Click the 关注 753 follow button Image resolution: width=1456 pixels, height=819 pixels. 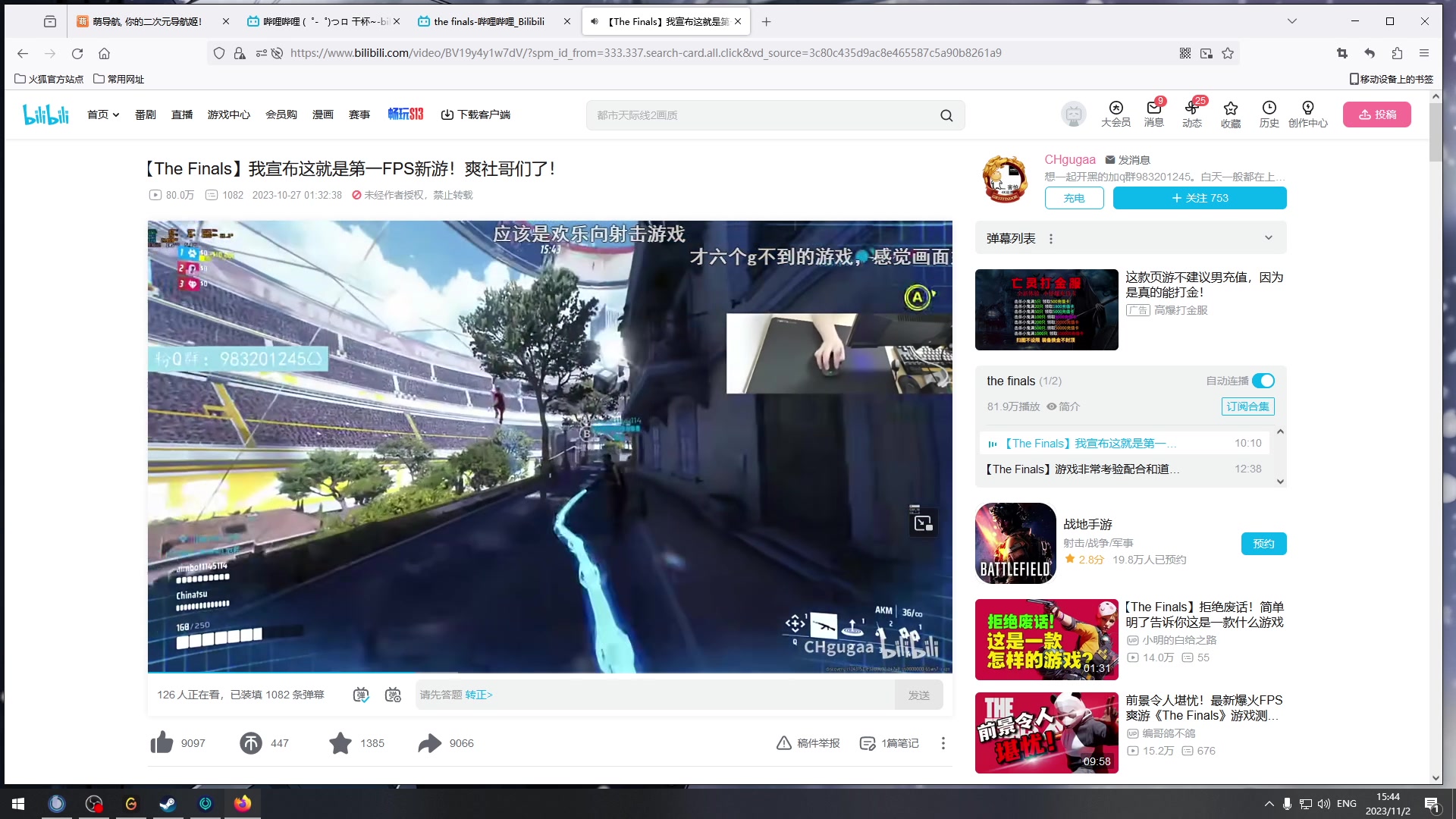[1200, 198]
